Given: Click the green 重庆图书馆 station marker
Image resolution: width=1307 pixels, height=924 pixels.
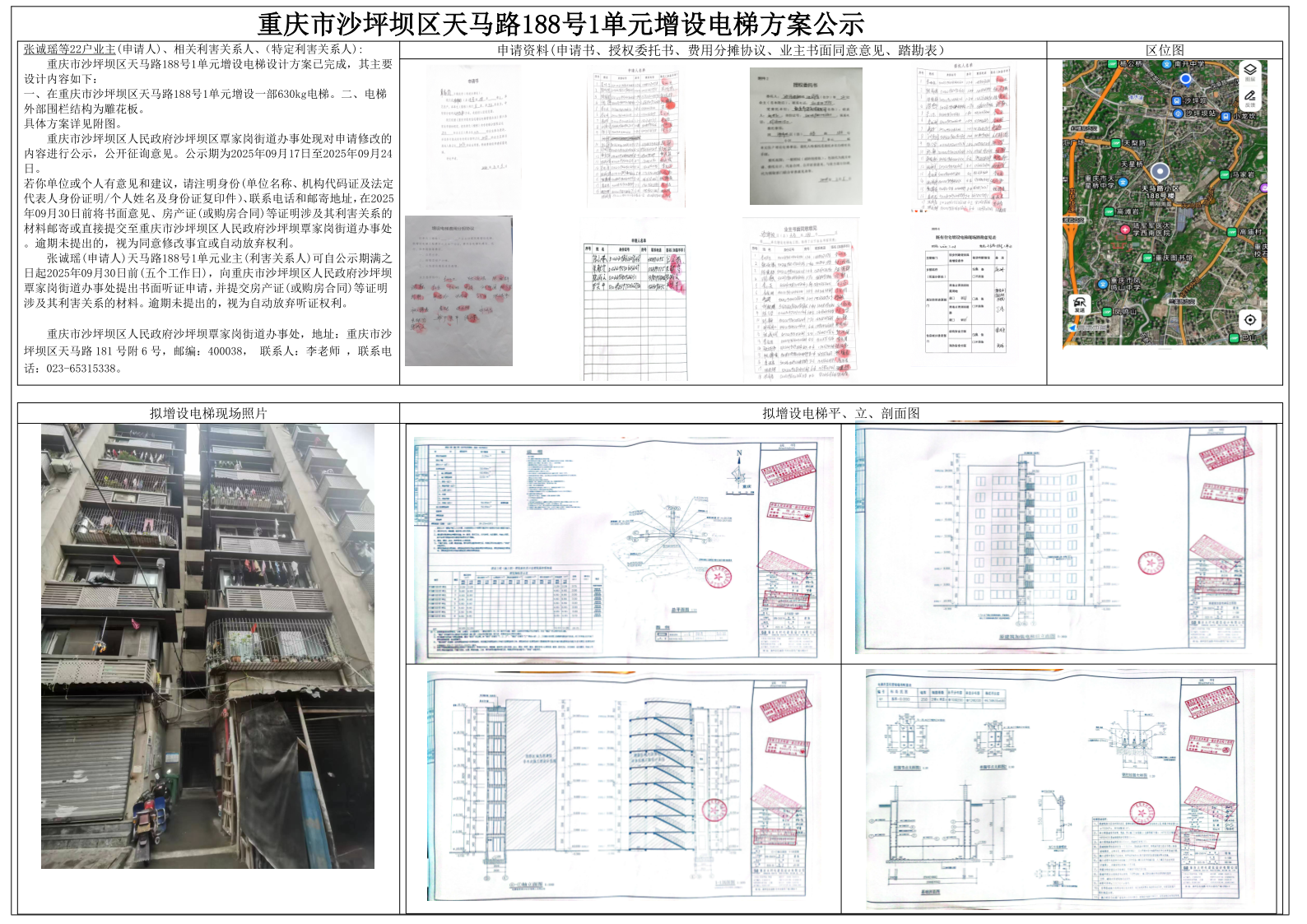Looking at the screenshot, I should tap(1148, 258).
